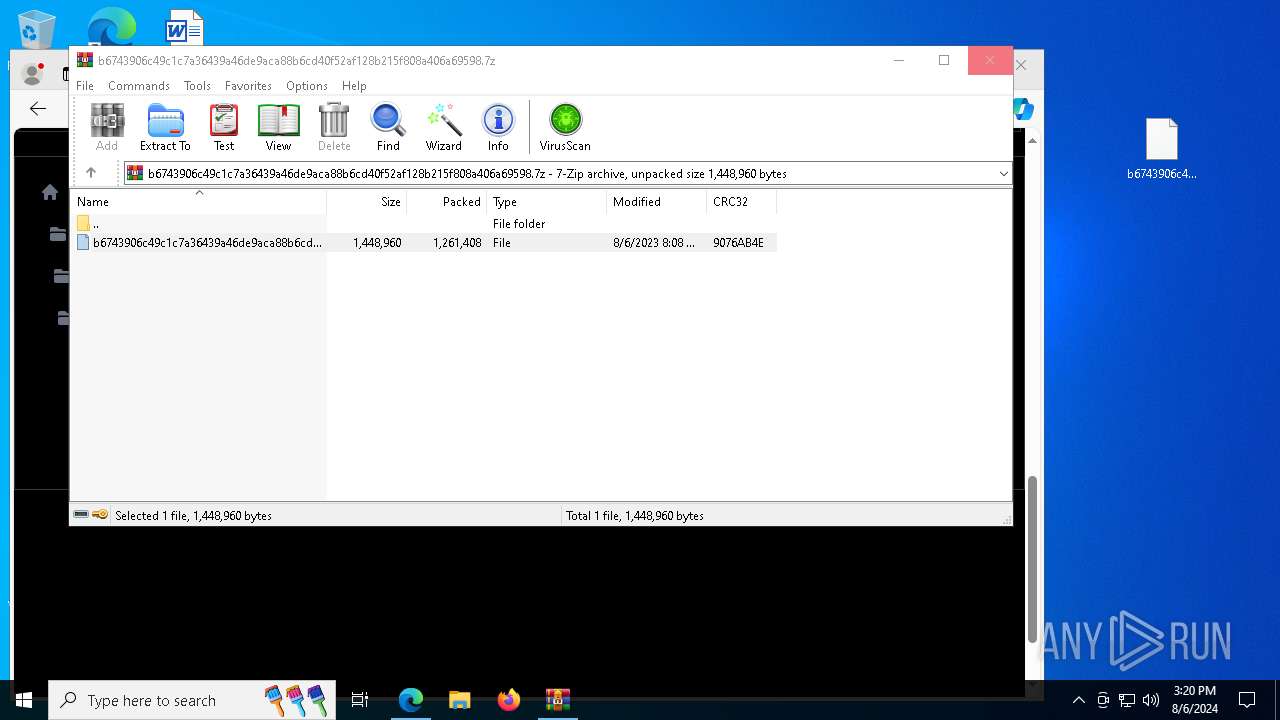Open File Explorer from taskbar
This screenshot has width=1280, height=720.
click(460, 700)
